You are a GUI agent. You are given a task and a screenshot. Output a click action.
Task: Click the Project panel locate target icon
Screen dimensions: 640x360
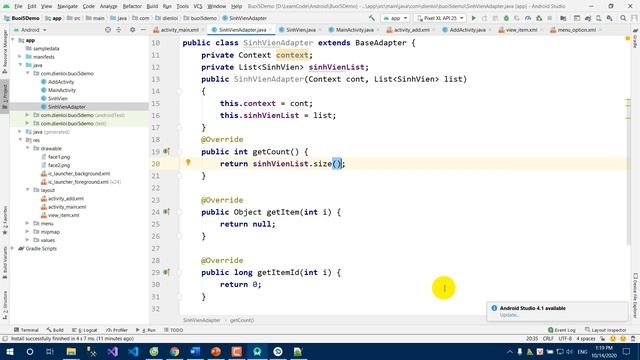coord(108,30)
